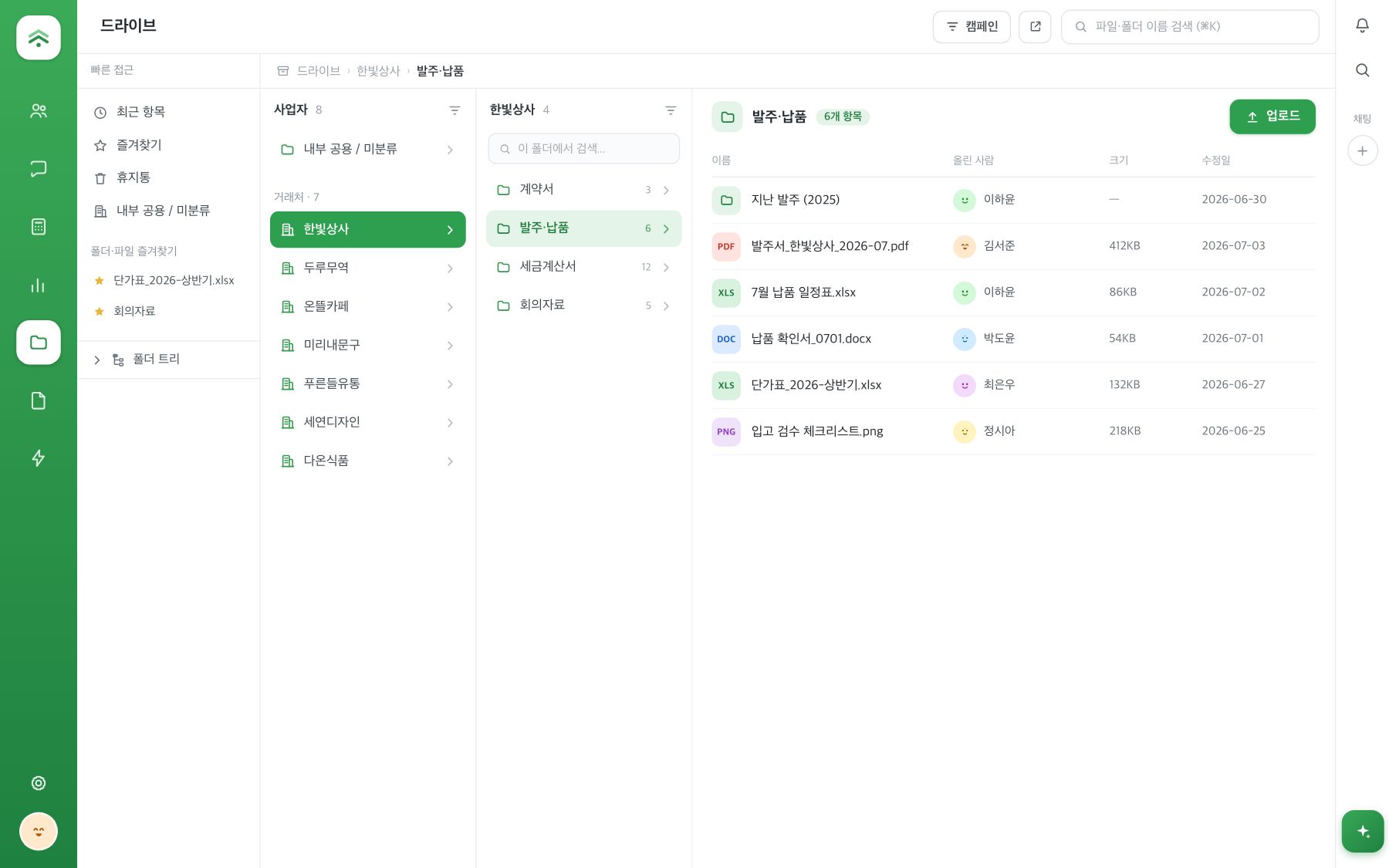The width and height of the screenshot is (1389, 868).
Task: Click DOC icon of 납품 확인서_0701.docx
Action: (x=726, y=339)
